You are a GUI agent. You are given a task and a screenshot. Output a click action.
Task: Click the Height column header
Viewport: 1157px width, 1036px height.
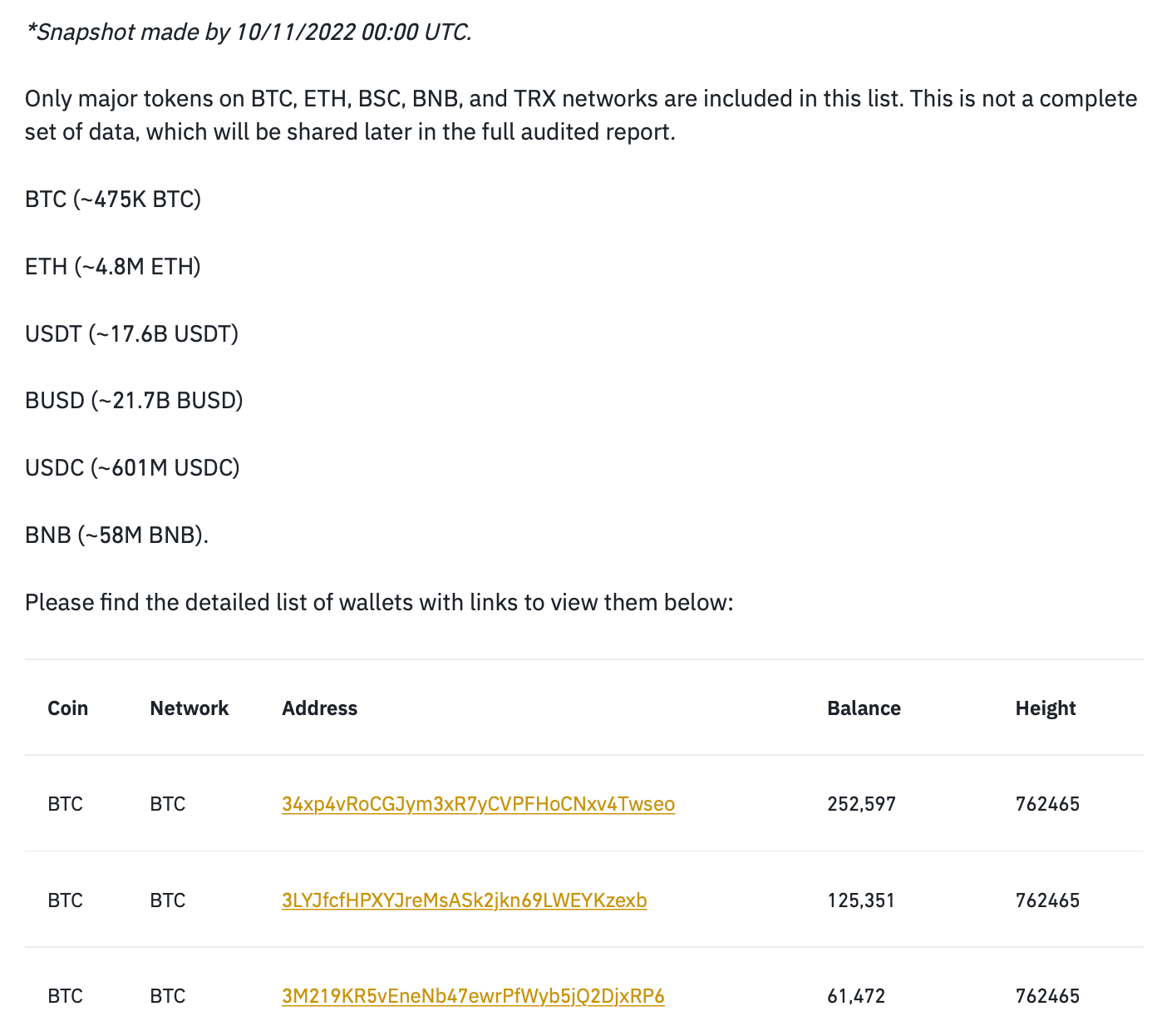[x=1045, y=708]
